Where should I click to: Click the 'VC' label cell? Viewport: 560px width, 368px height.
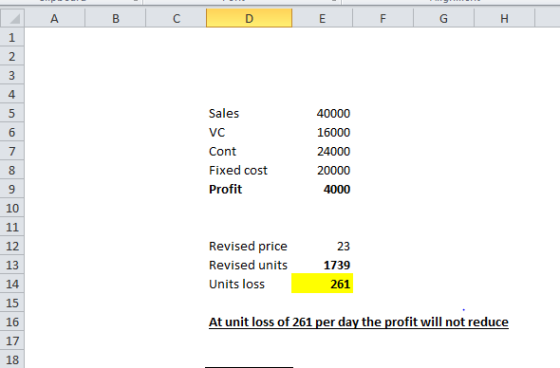tap(249, 132)
